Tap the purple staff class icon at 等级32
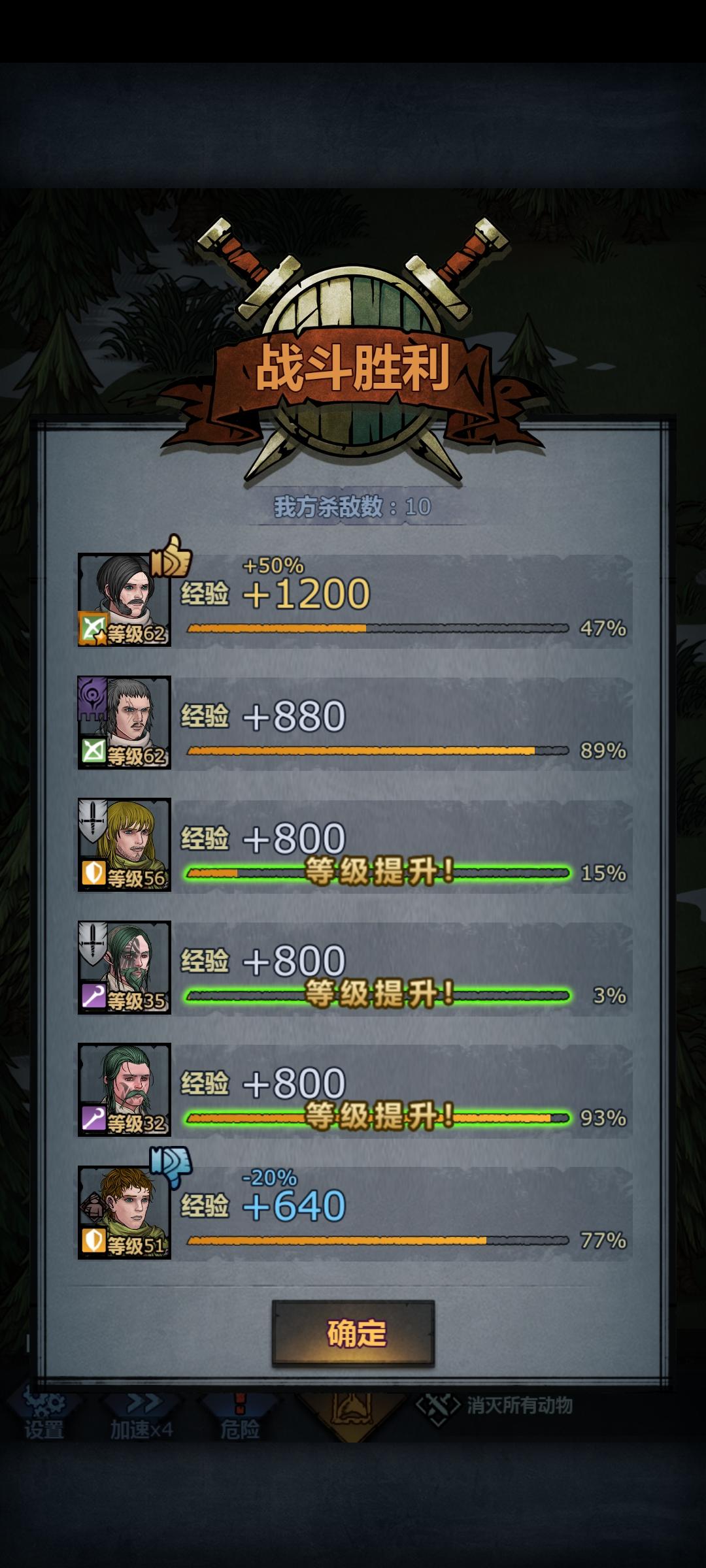The height and width of the screenshot is (1568, 706). click(x=93, y=1118)
